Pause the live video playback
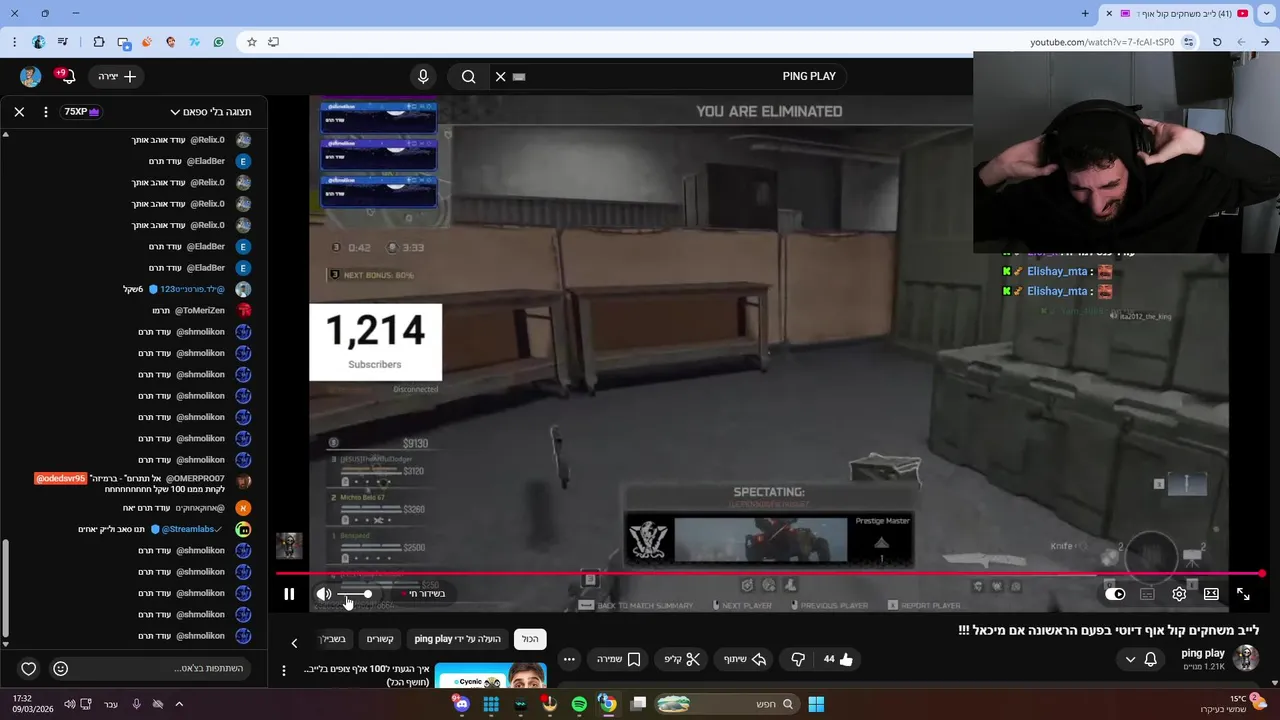 click(x=289, y=594)
